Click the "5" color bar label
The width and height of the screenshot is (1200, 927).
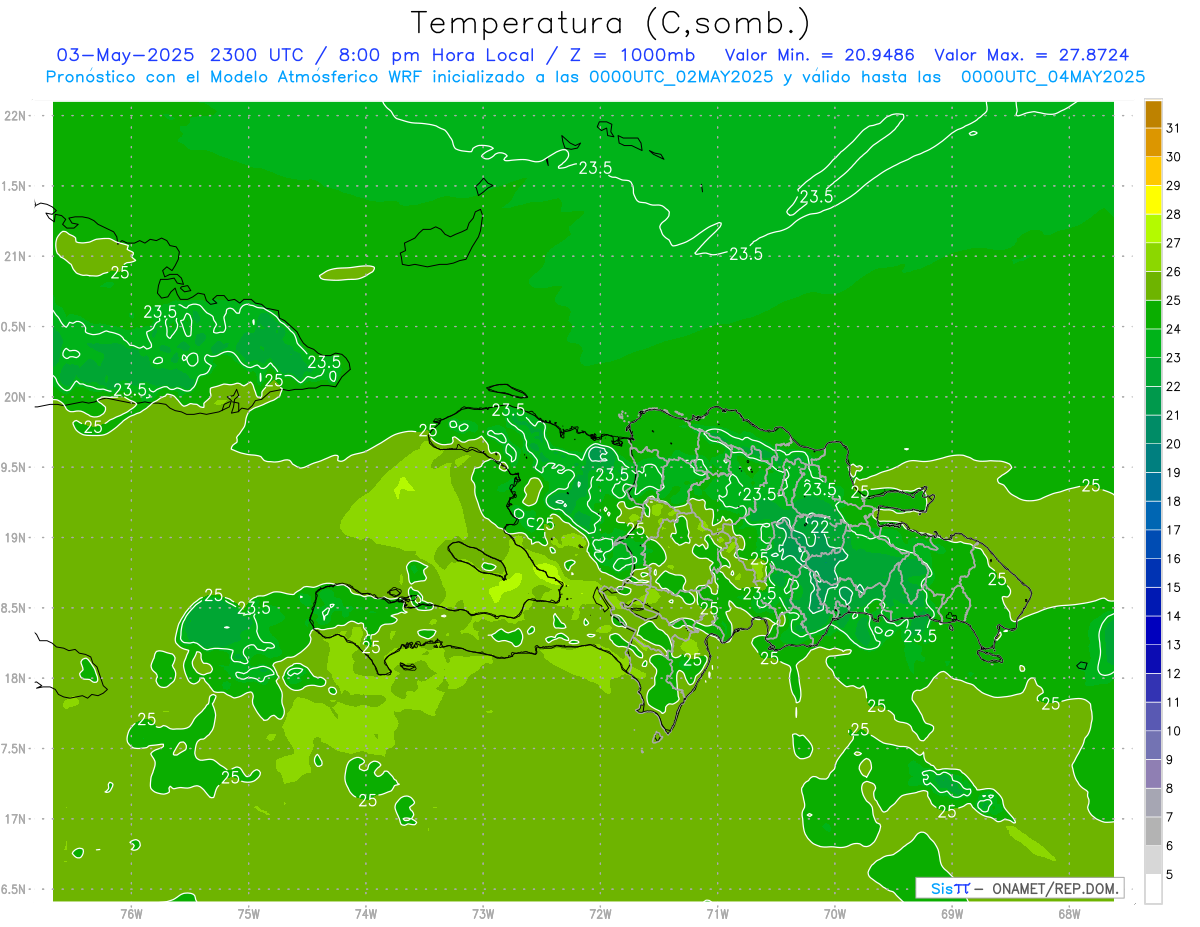coord(1170,875)
